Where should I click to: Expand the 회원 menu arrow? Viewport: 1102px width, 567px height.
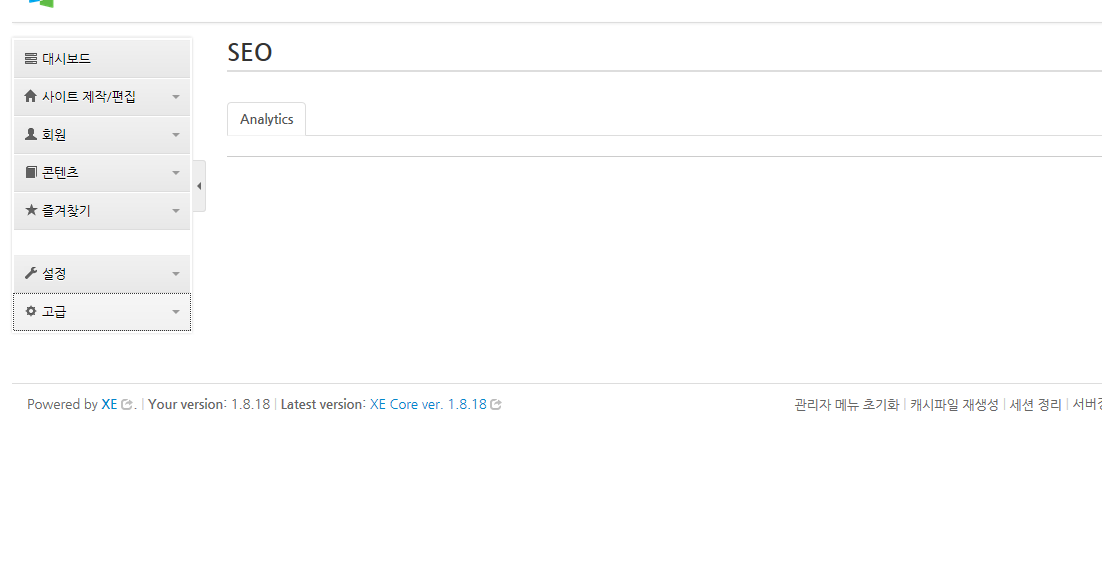pyautogui.click(x=176, y=135)
